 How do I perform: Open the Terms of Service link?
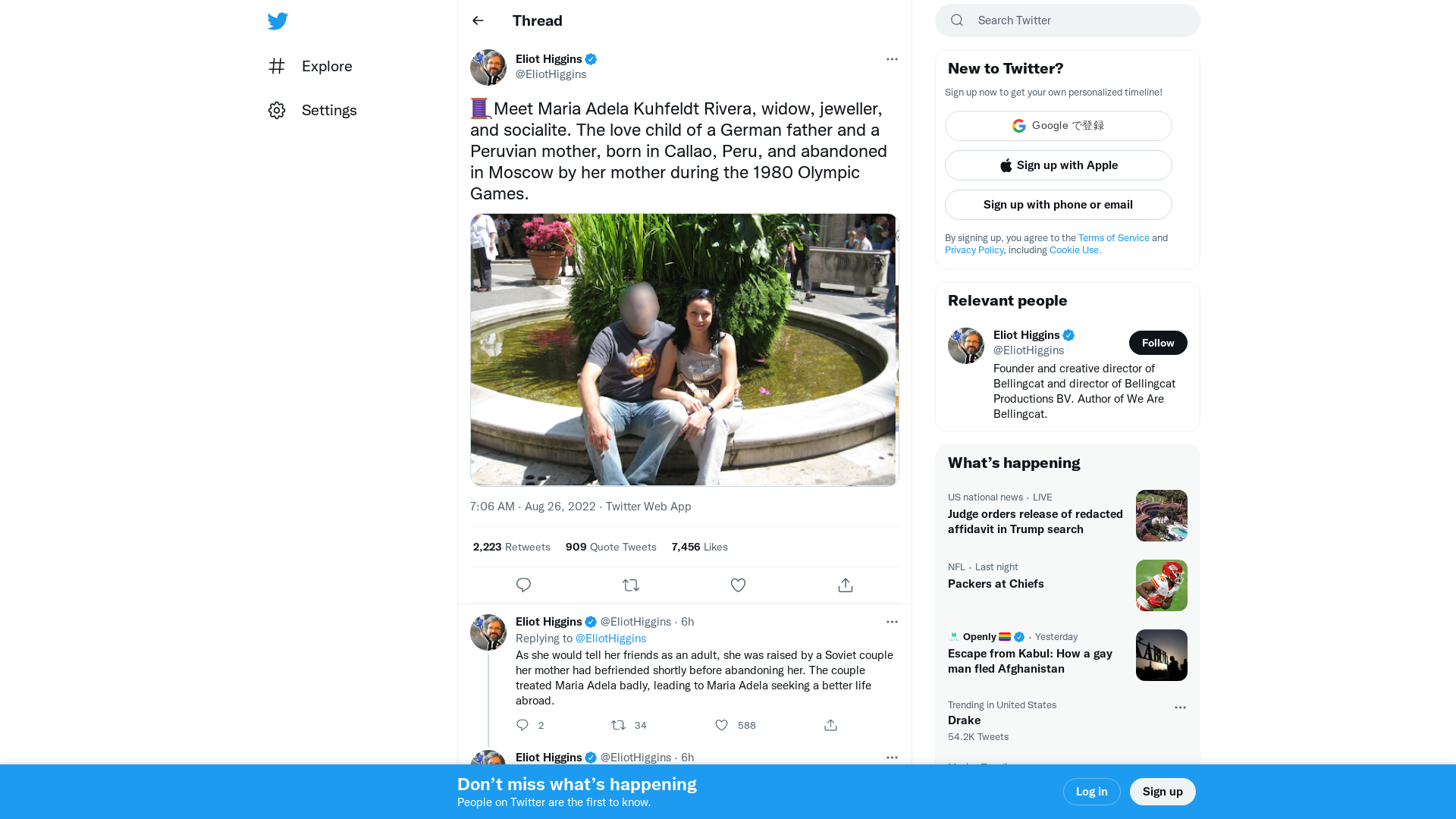point(1113,238)
